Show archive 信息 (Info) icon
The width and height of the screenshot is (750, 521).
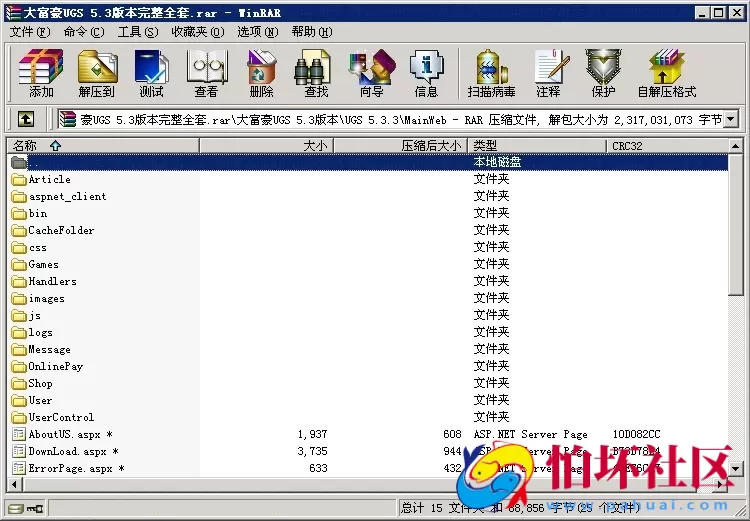click(427, 73)
